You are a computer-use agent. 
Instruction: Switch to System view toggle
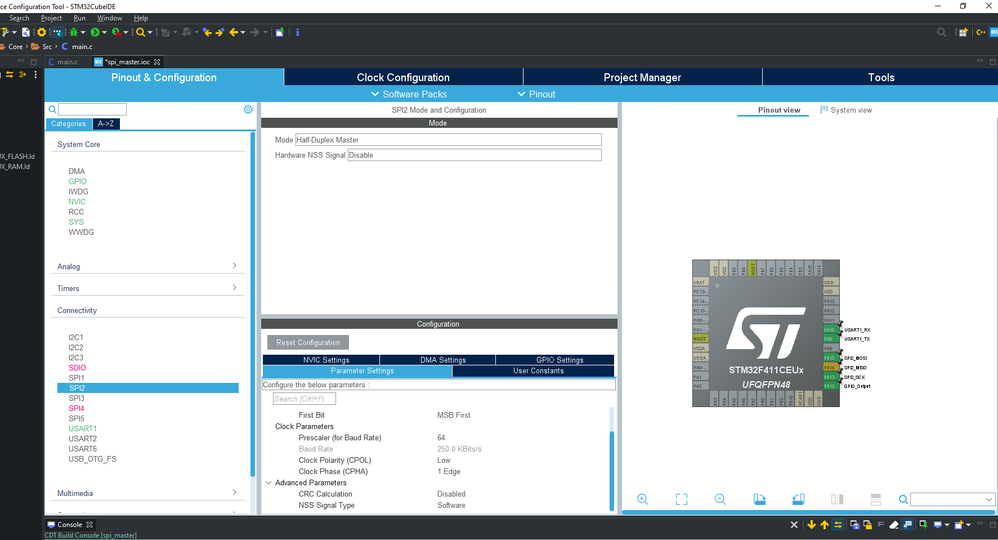846,110
